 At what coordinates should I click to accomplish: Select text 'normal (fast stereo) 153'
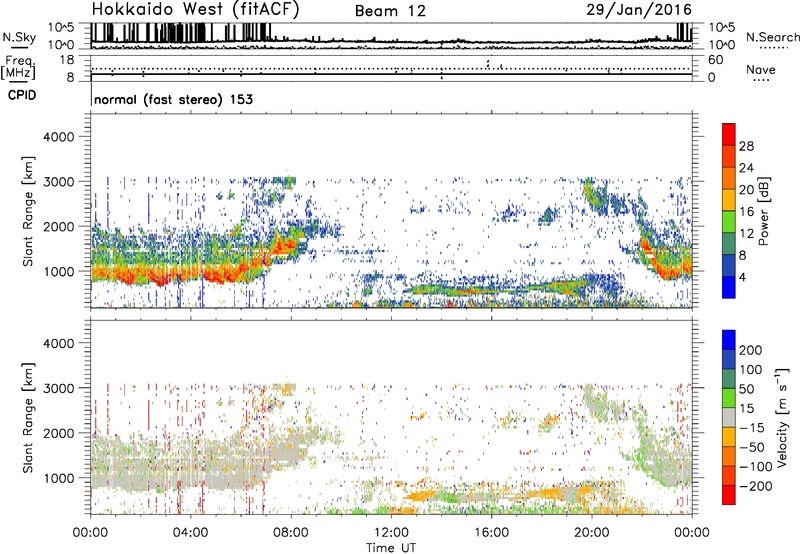point(173,99)
